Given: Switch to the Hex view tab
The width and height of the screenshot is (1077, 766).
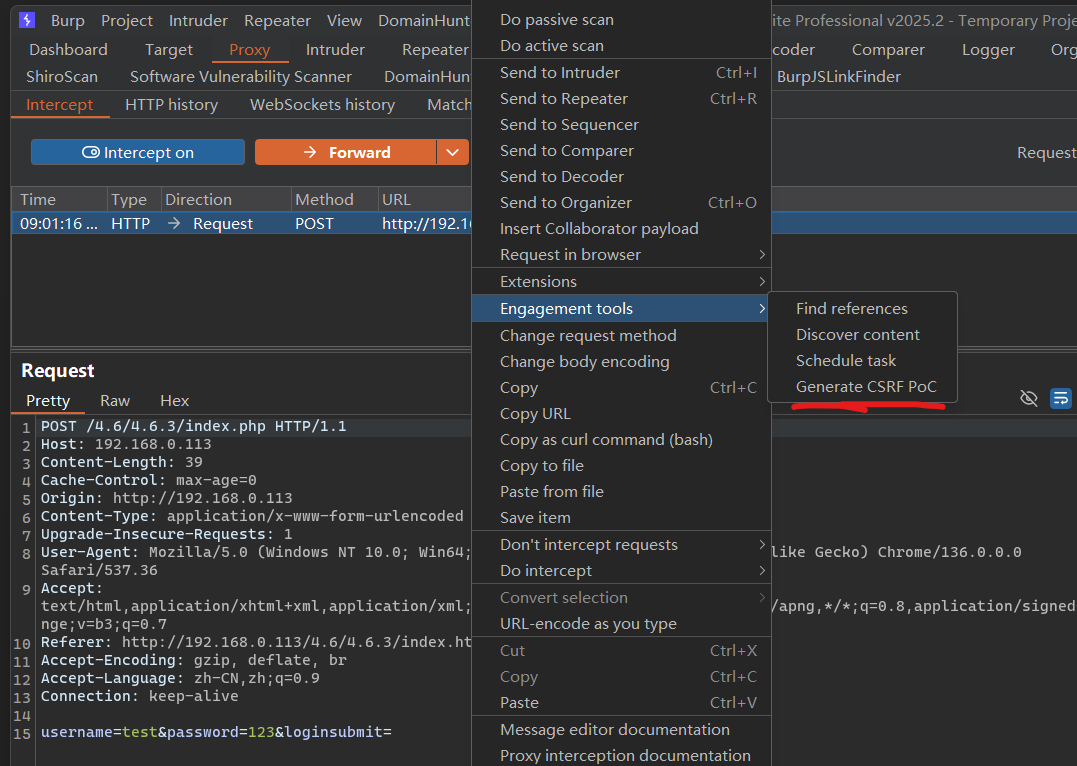Looking at the screenshot, I should (x=174, y=401).
